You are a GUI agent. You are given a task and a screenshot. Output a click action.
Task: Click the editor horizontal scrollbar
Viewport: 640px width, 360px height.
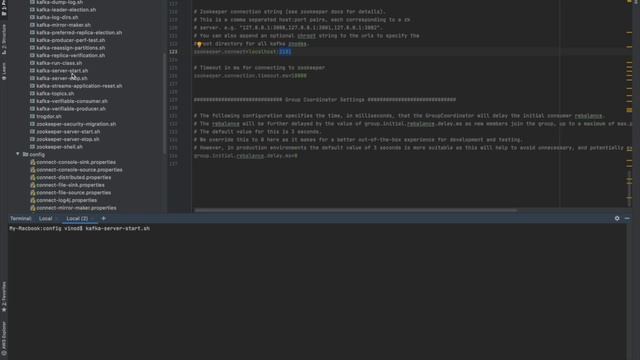356,210
